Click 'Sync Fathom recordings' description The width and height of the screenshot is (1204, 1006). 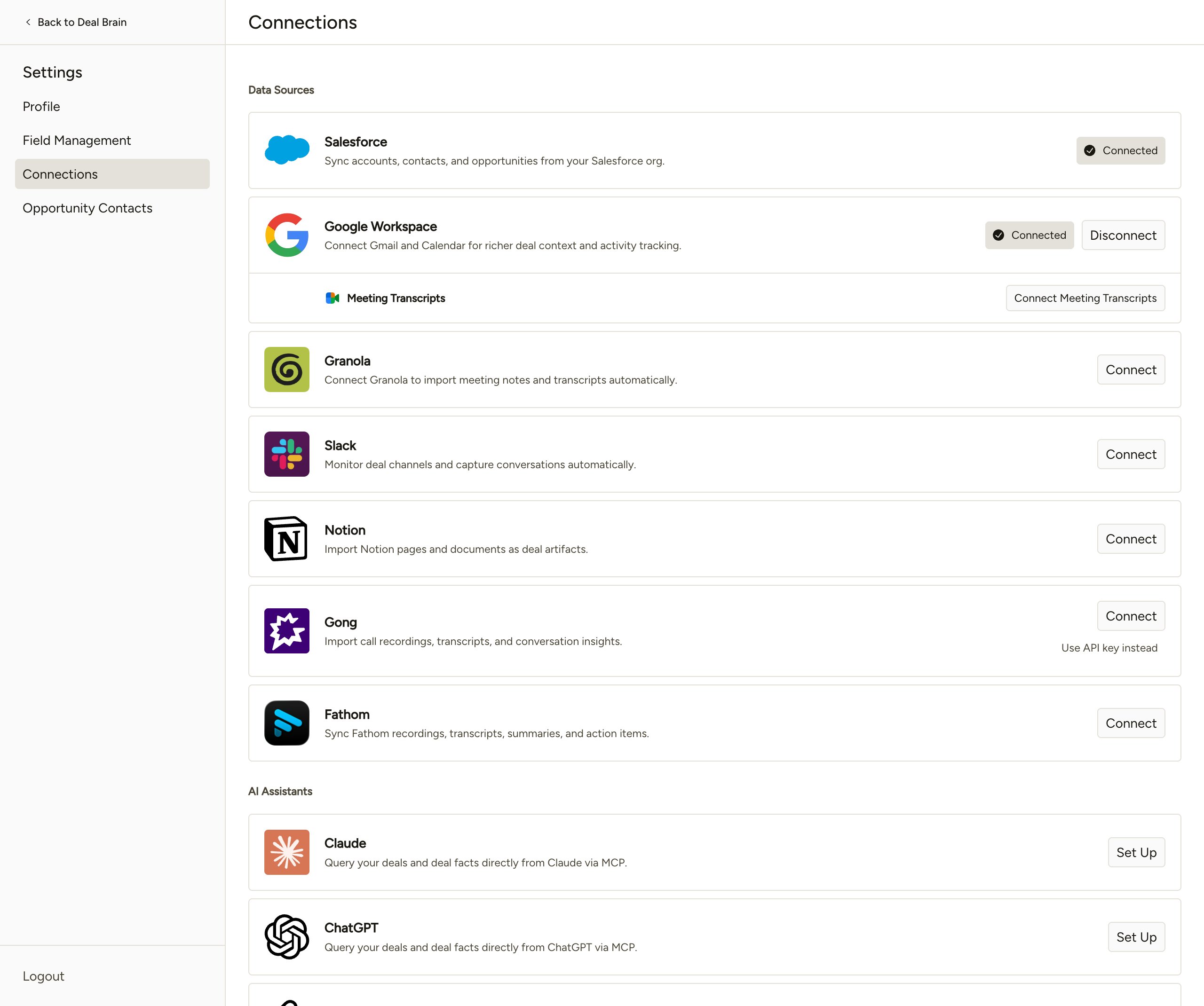click(x=486, y=733)
